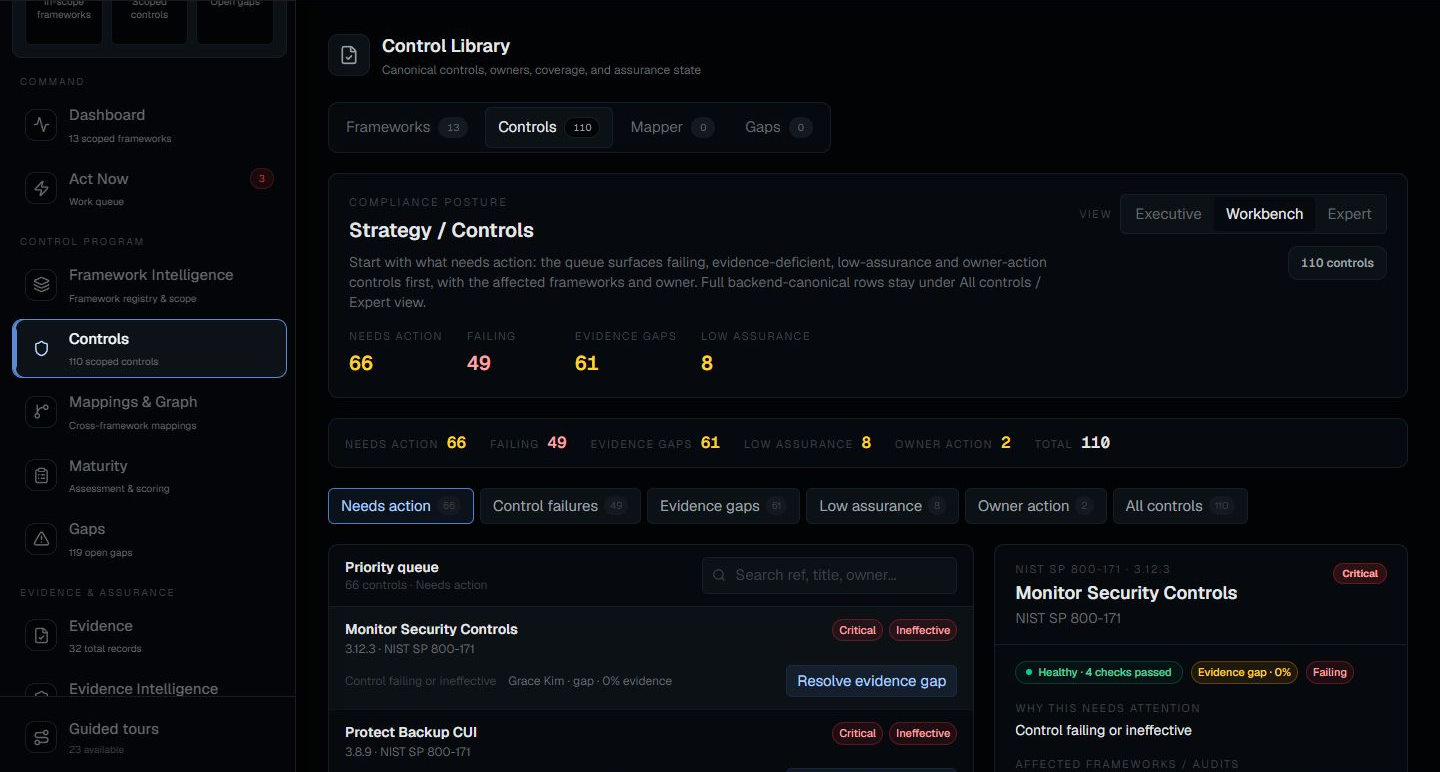Viewport: 1440px width, 772px height.
Task: Show All controls using the filter chip
Action: tap(1180, 506)
